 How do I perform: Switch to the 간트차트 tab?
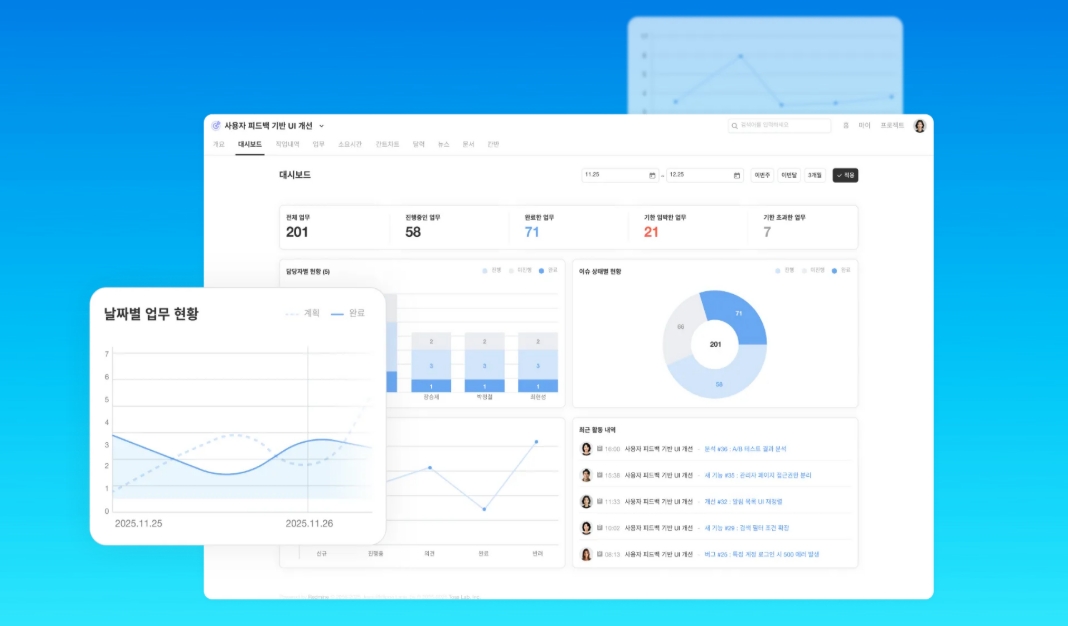click(387, 145)
